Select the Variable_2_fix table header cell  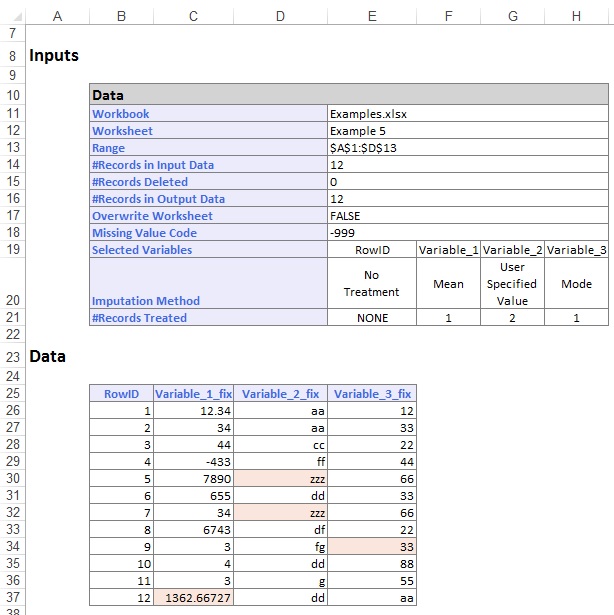[280, 393]
